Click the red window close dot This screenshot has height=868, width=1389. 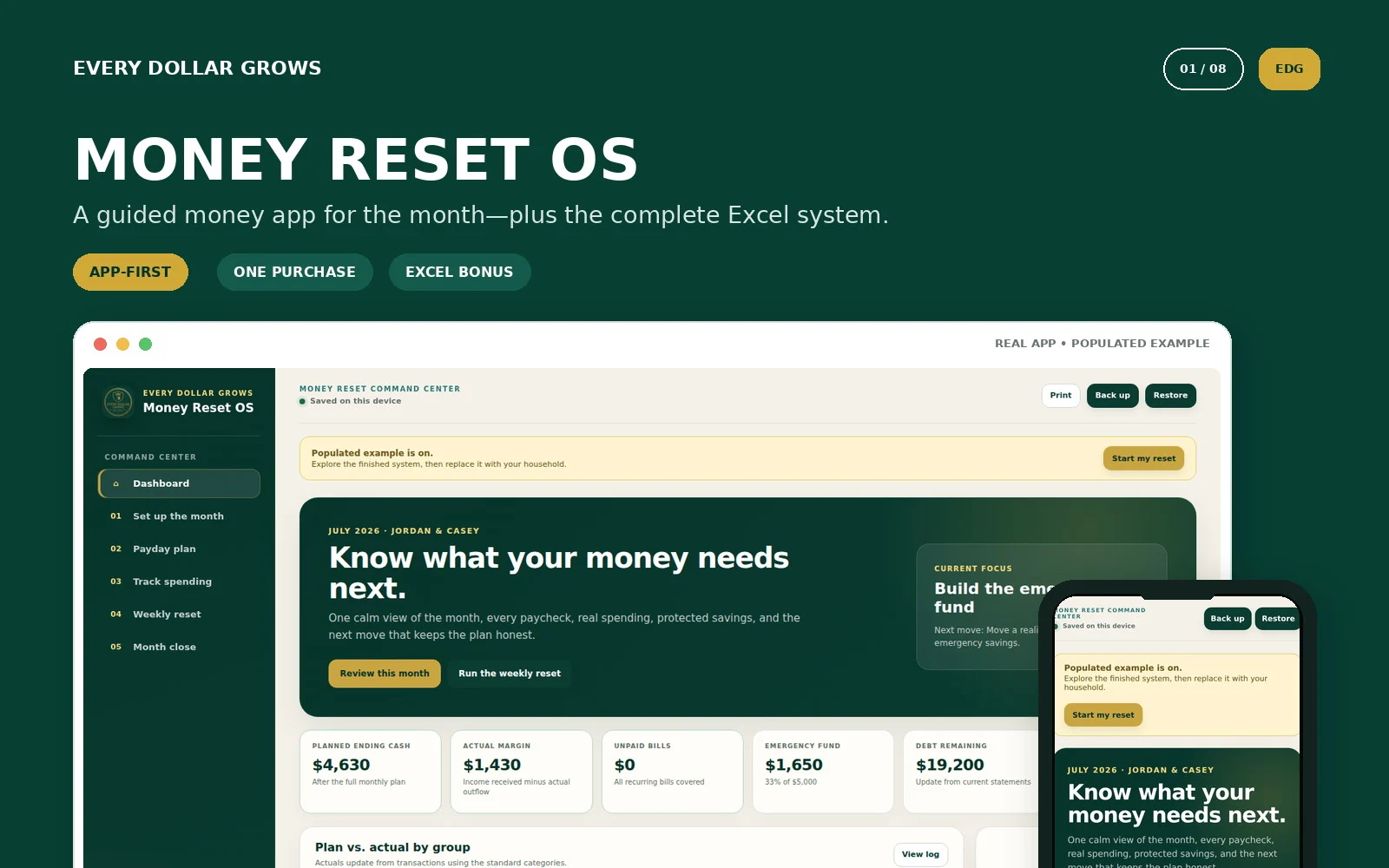[100, 345]
